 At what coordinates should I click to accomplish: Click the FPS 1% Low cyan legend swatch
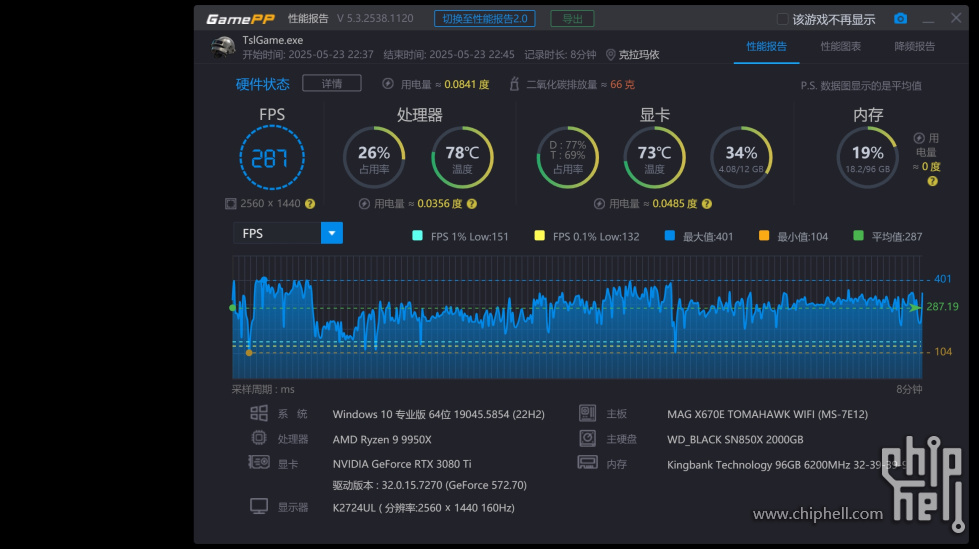click(x=417, y=235)
